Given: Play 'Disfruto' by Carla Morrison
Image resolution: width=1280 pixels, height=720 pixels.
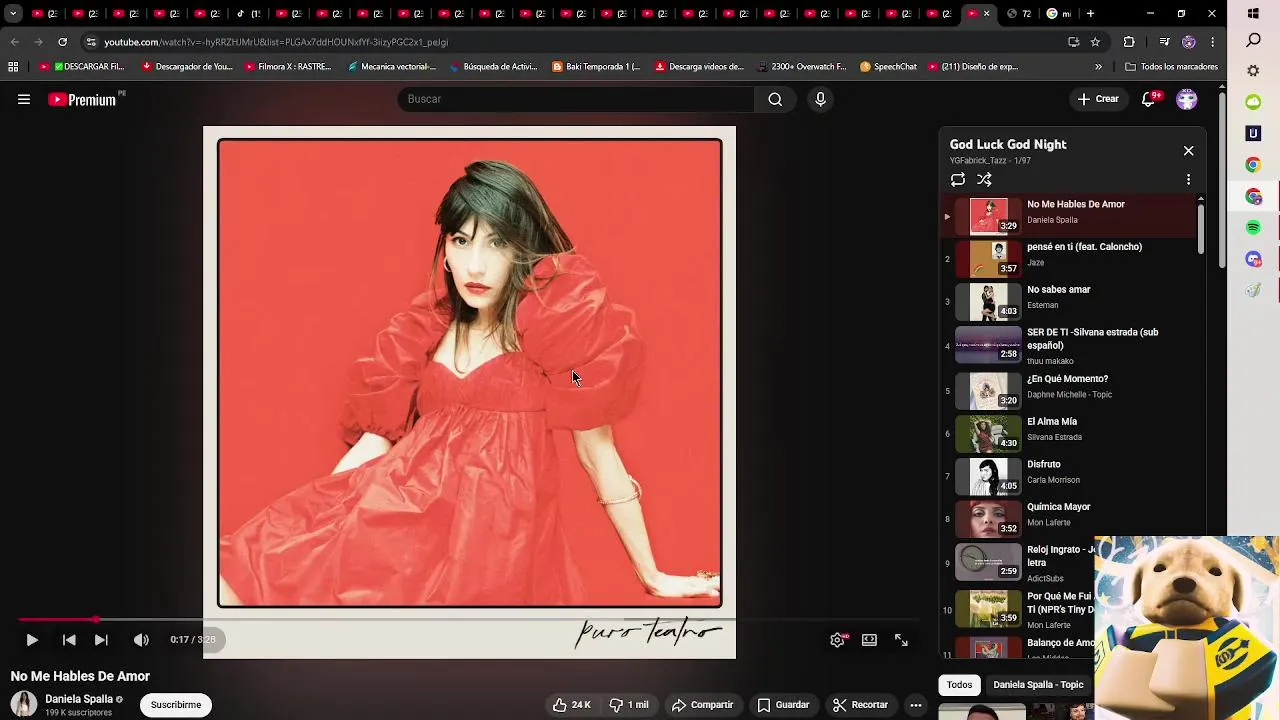Looking at the screenshot, I should 1070,476.
